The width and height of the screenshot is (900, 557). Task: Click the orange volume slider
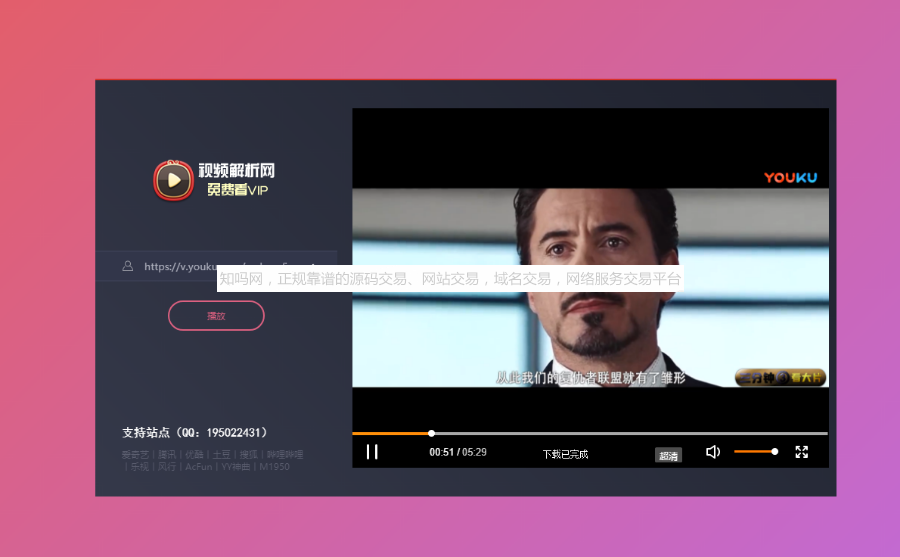(x=756, y=452)
